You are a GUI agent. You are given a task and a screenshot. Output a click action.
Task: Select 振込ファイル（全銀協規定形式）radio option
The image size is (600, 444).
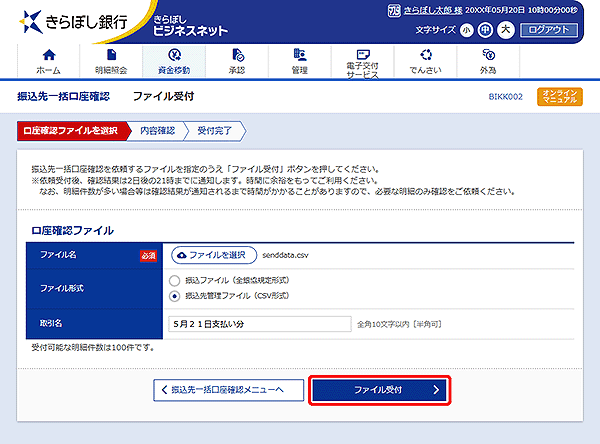click(x=174, y=281)
